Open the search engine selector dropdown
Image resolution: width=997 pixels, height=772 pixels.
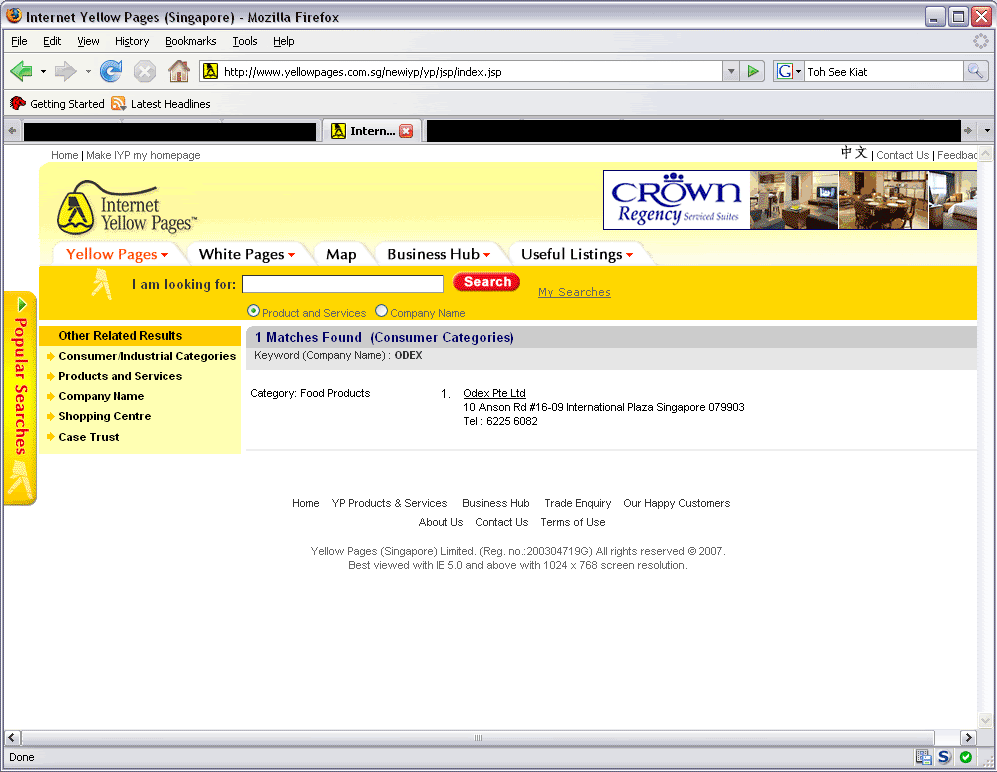799,71
